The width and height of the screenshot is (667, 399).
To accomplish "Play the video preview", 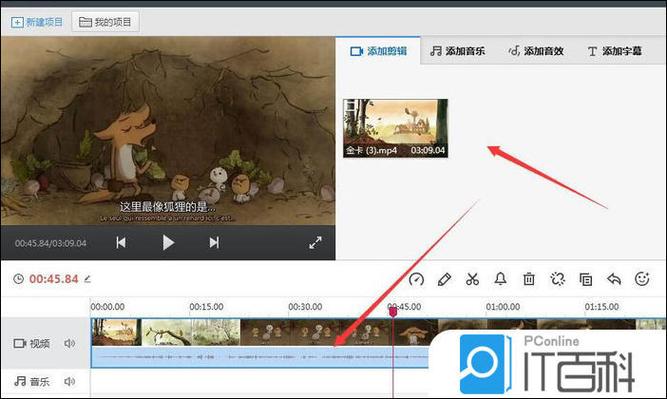I will click(168, 242).
